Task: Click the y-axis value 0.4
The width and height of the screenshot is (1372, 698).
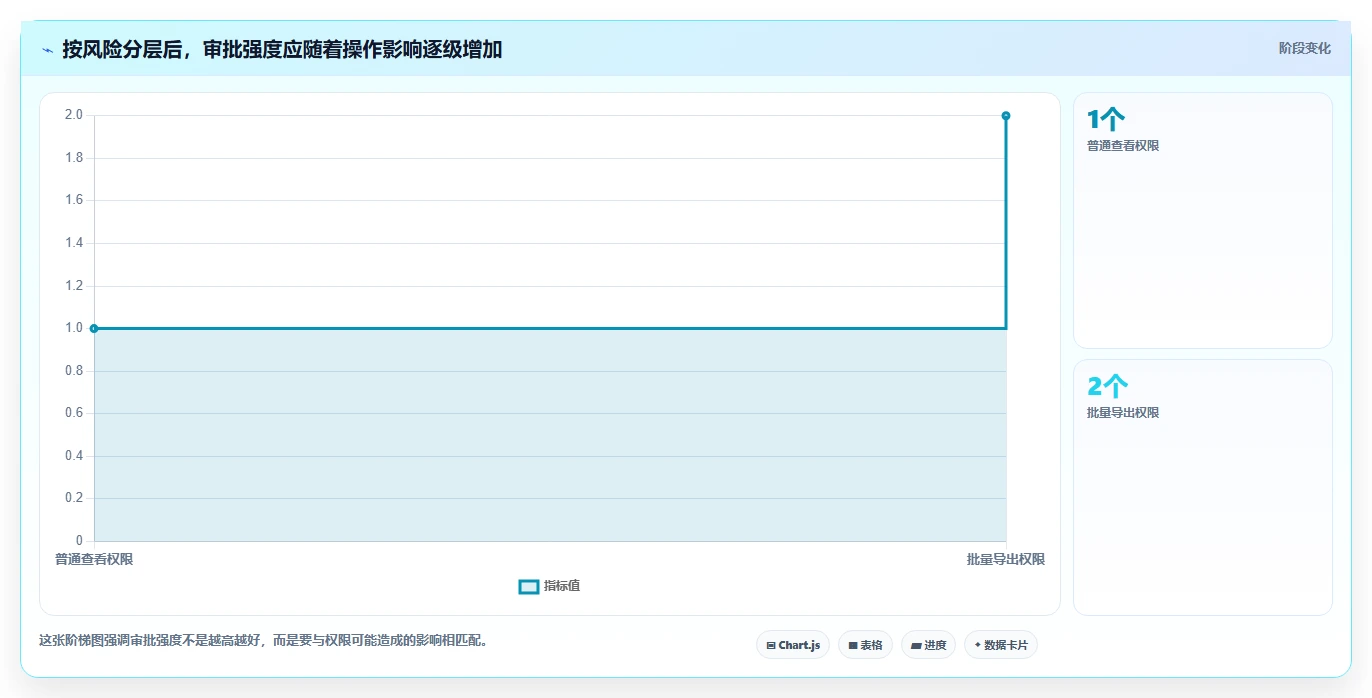Action: 74,456
